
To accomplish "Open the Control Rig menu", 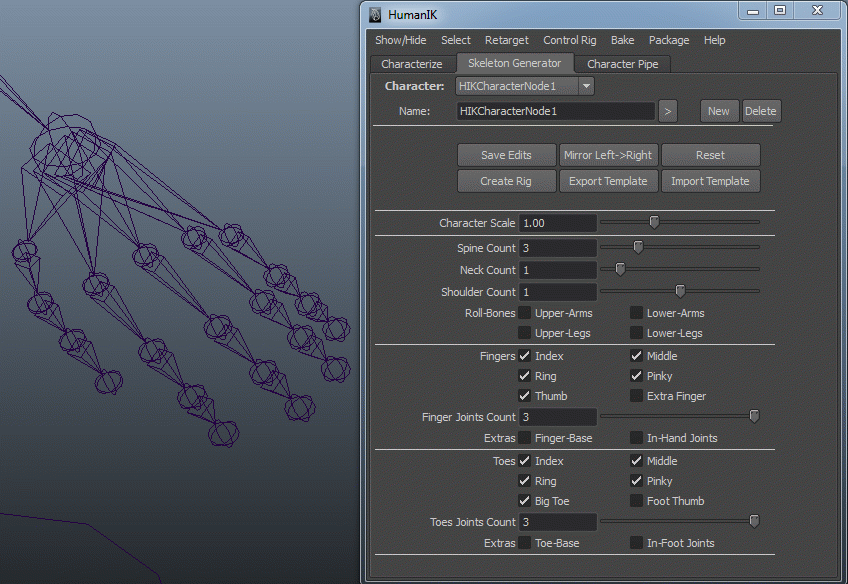I will [569, 40].
